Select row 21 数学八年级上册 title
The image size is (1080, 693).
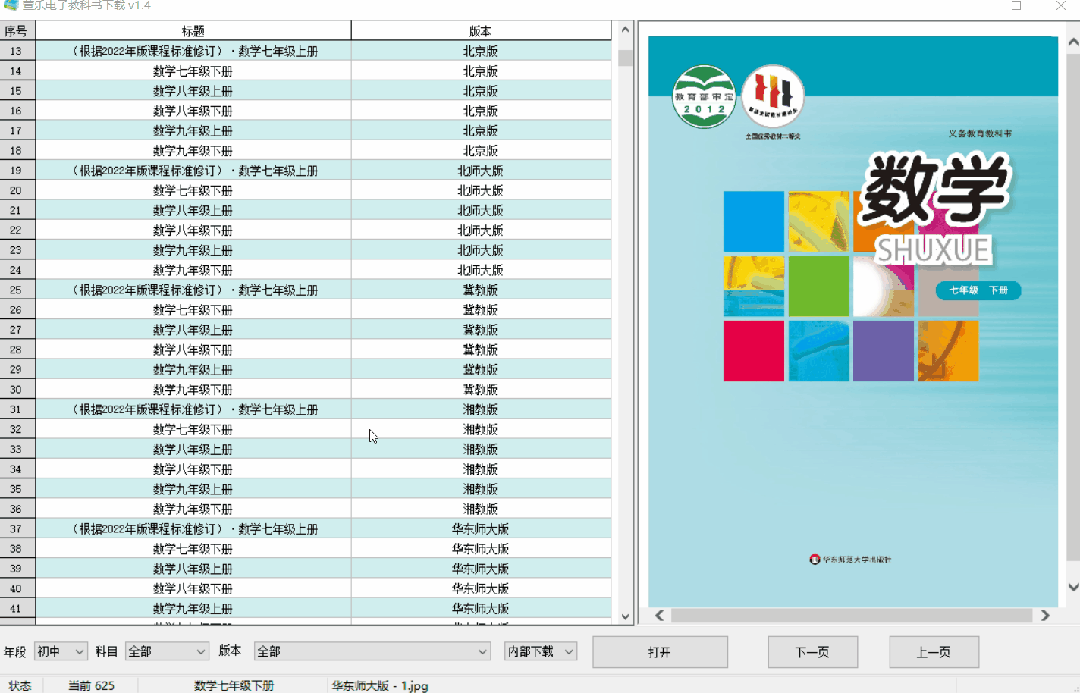pos(193,210)
